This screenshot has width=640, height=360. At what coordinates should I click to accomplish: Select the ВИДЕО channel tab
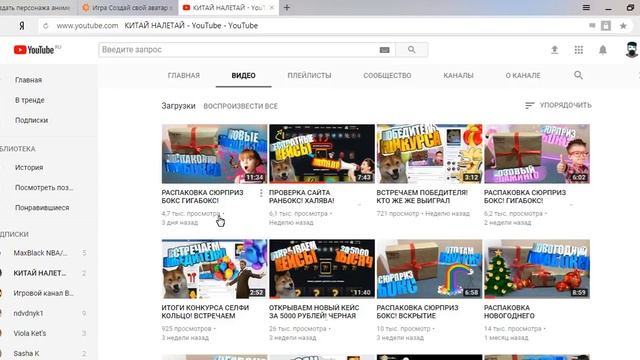point(244,76)
